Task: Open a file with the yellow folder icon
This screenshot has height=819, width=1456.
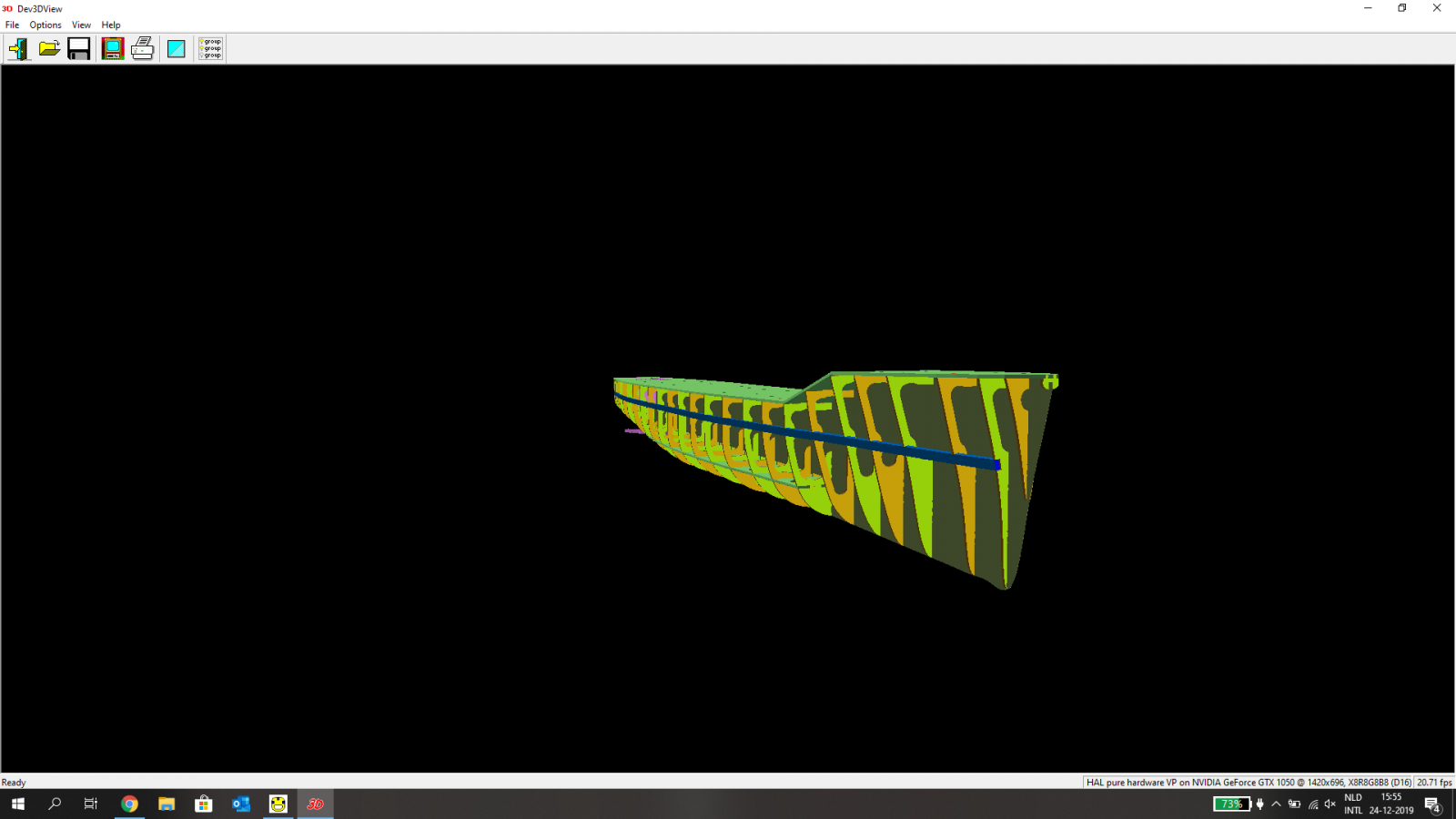Action: 49,49
